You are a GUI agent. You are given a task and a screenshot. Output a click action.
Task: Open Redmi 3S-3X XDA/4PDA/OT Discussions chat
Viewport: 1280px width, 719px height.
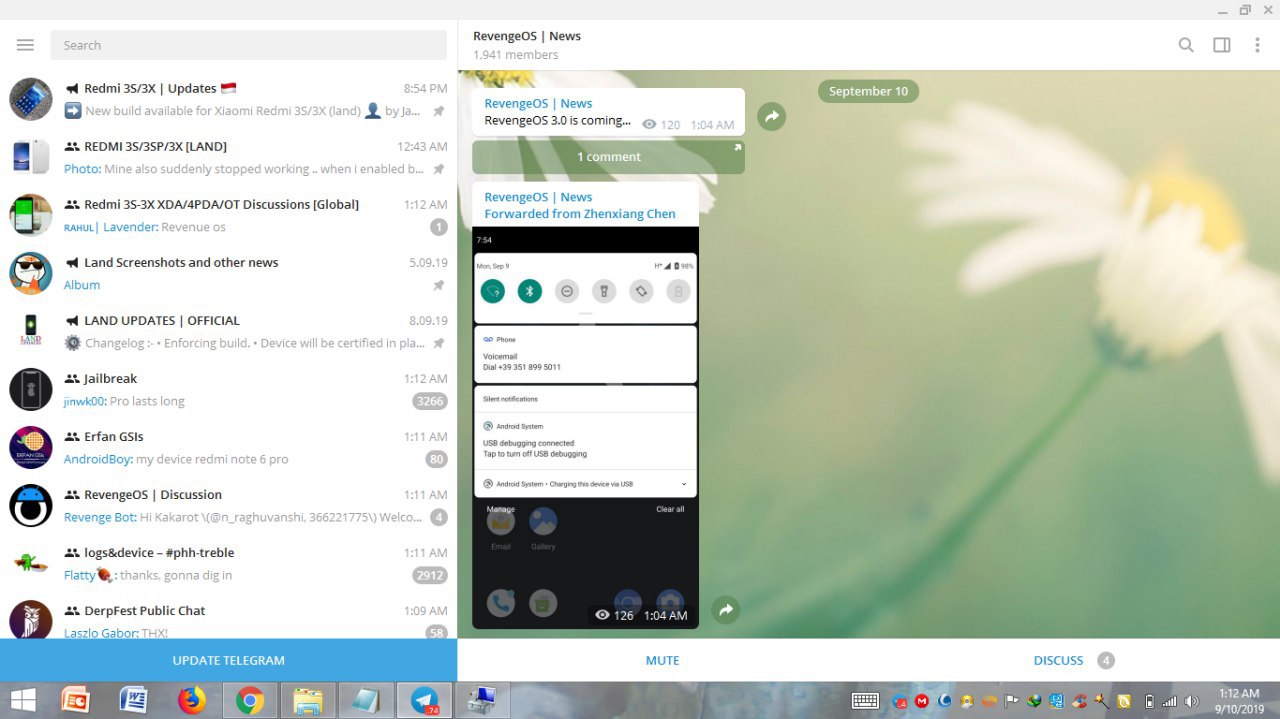228,215
